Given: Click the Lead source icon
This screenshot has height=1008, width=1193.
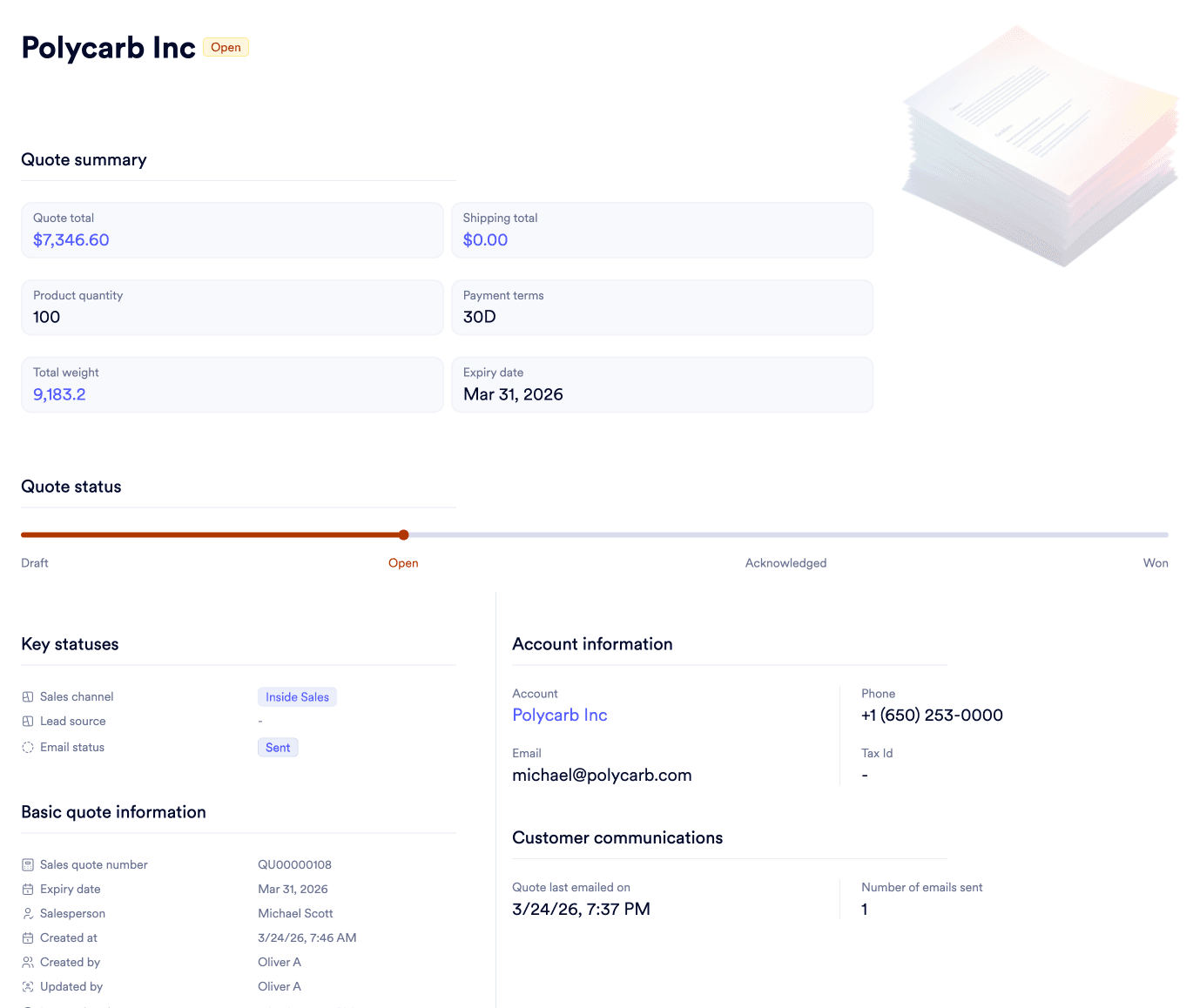Looking at the screenshot, I should [x=27, y=721].
